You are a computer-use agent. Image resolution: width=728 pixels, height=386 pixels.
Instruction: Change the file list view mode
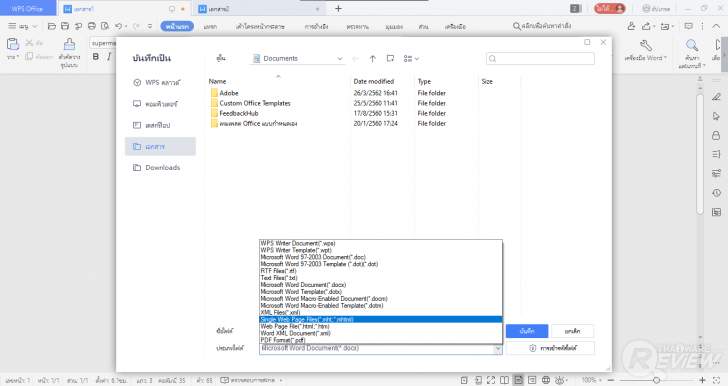tap(411, 59)
